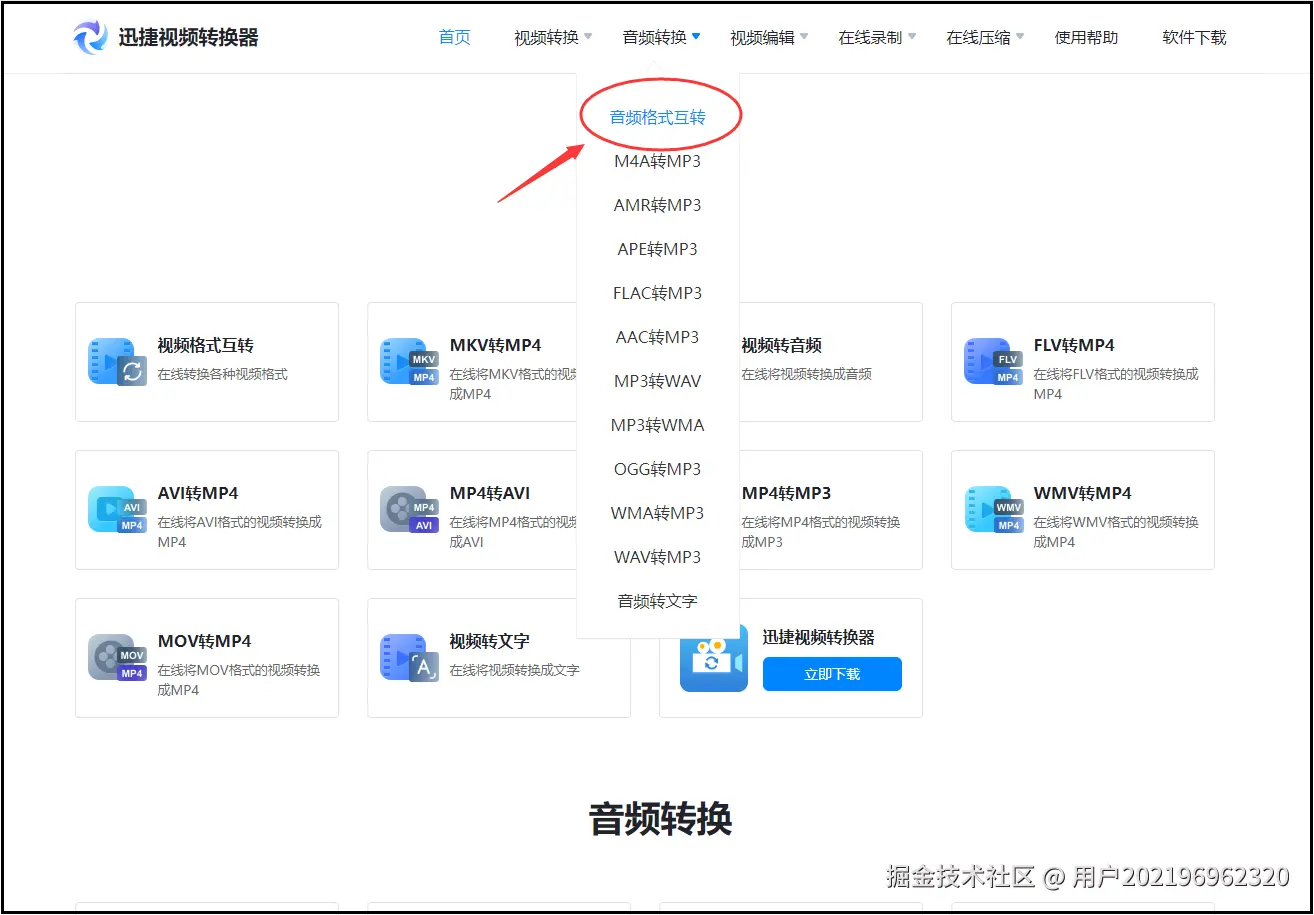
Task: Click the WMV转MP4 card icon
Action: (x=993, y=509)
